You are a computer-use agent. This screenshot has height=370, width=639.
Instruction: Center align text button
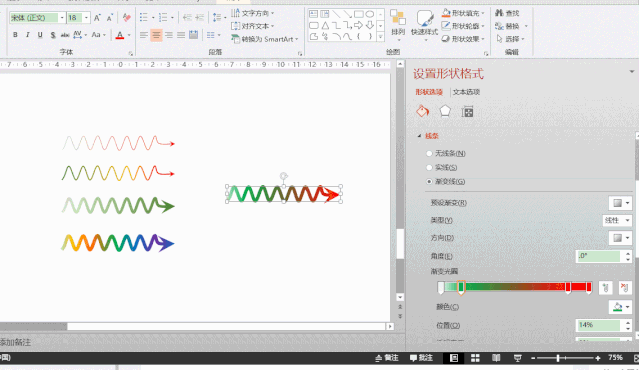point(156,35)
